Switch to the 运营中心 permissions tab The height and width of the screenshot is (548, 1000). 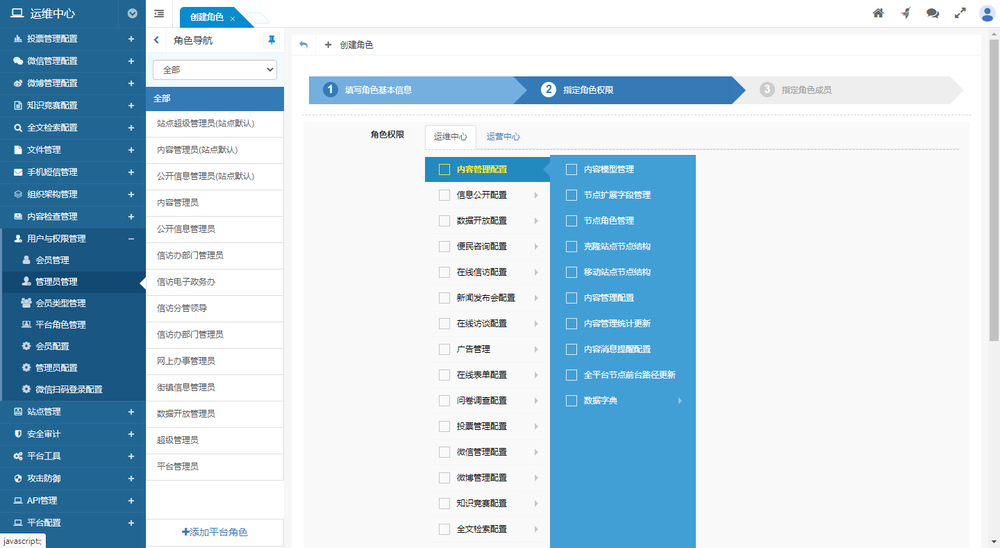point(503,137)
